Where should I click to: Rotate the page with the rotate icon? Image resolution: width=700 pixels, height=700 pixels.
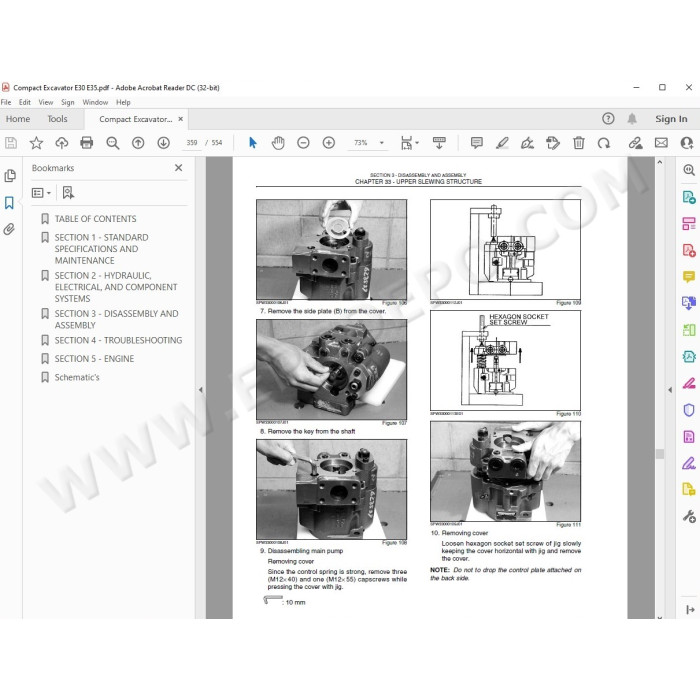click(x=604, y=143)
